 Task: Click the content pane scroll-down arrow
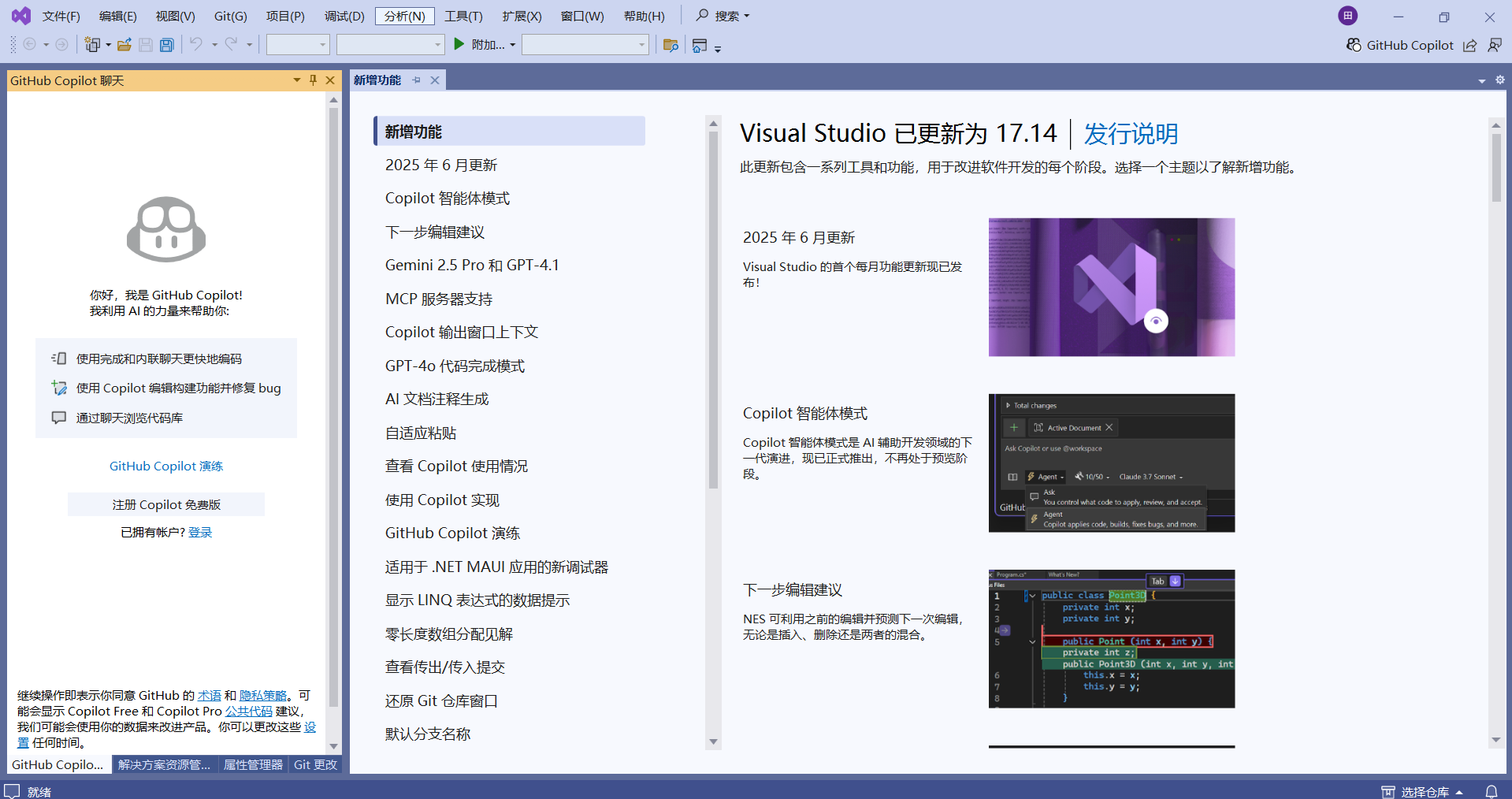[x=1496, y=741]
